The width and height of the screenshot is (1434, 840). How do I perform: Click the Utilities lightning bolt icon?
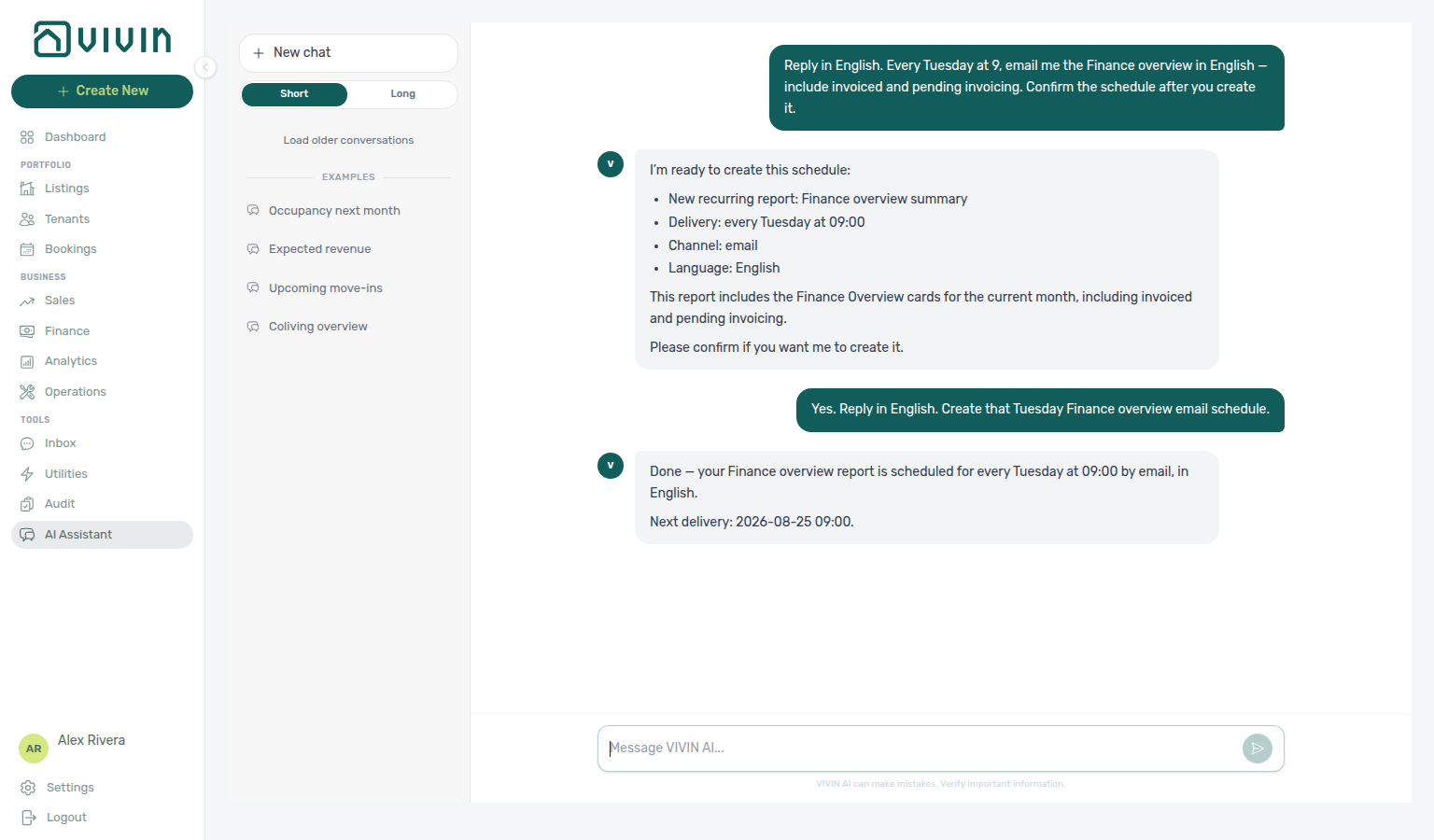click(27, 474)
